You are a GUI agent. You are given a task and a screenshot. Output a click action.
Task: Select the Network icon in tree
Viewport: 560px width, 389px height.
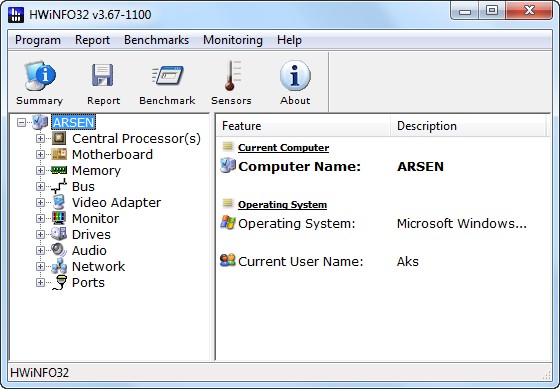[59, 266]
